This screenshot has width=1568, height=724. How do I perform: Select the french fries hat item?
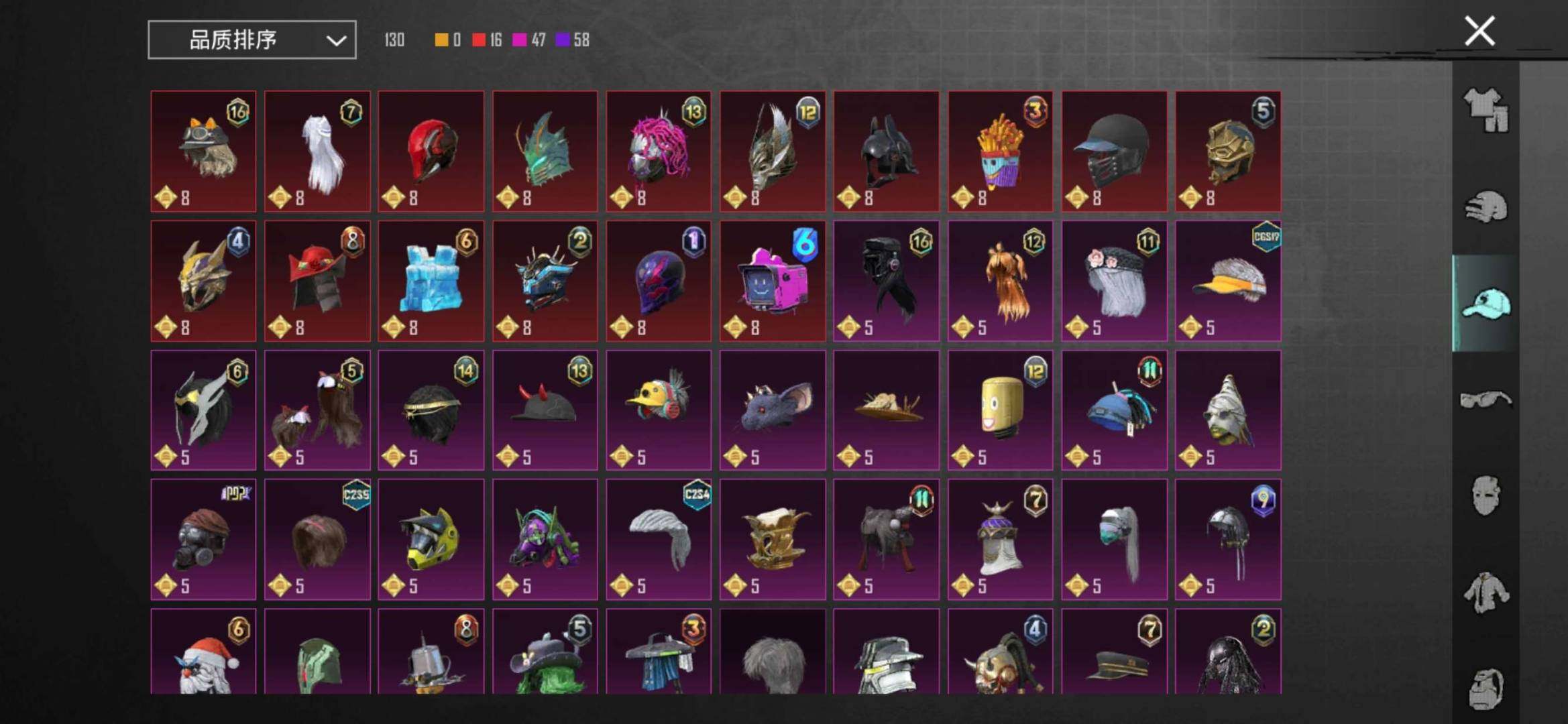(x=1000, y=152)
